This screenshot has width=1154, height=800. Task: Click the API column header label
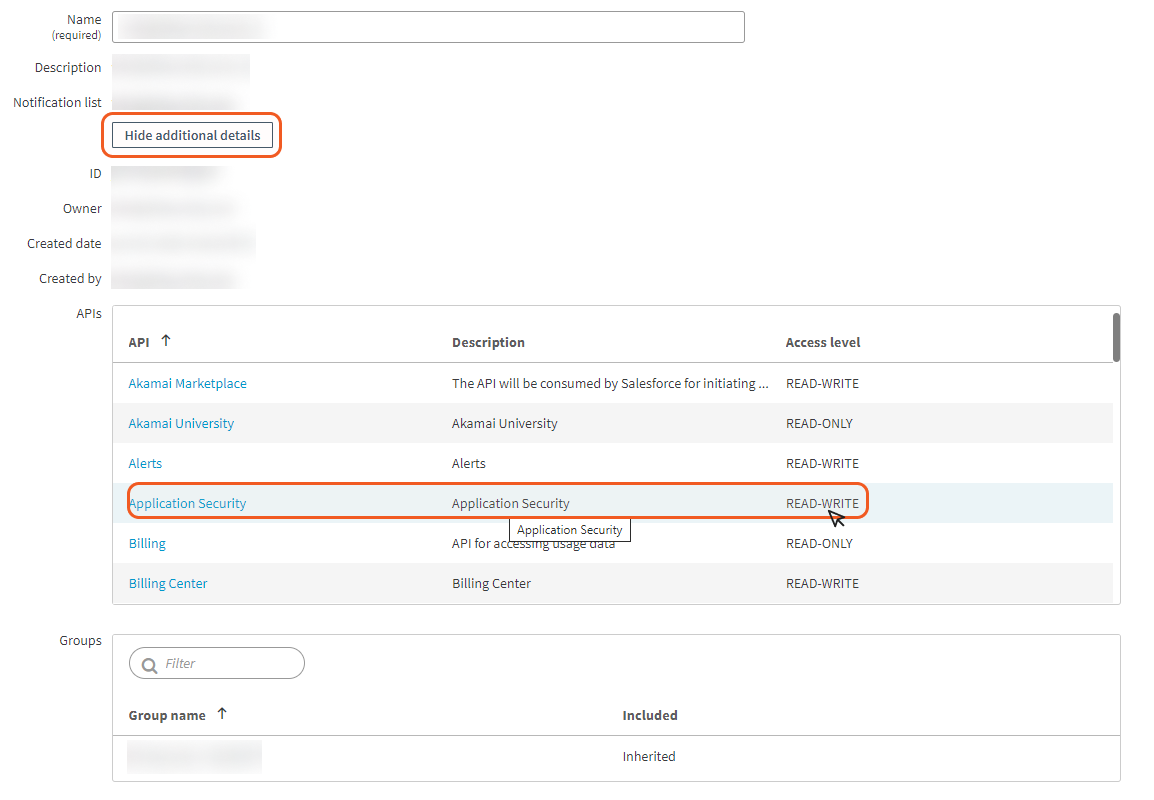(x=139, y=342)
